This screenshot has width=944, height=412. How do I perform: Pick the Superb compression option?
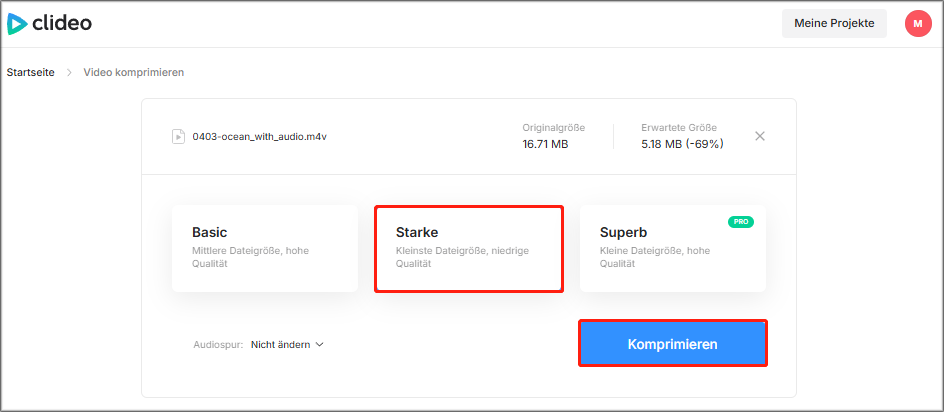tap(672, 248)
